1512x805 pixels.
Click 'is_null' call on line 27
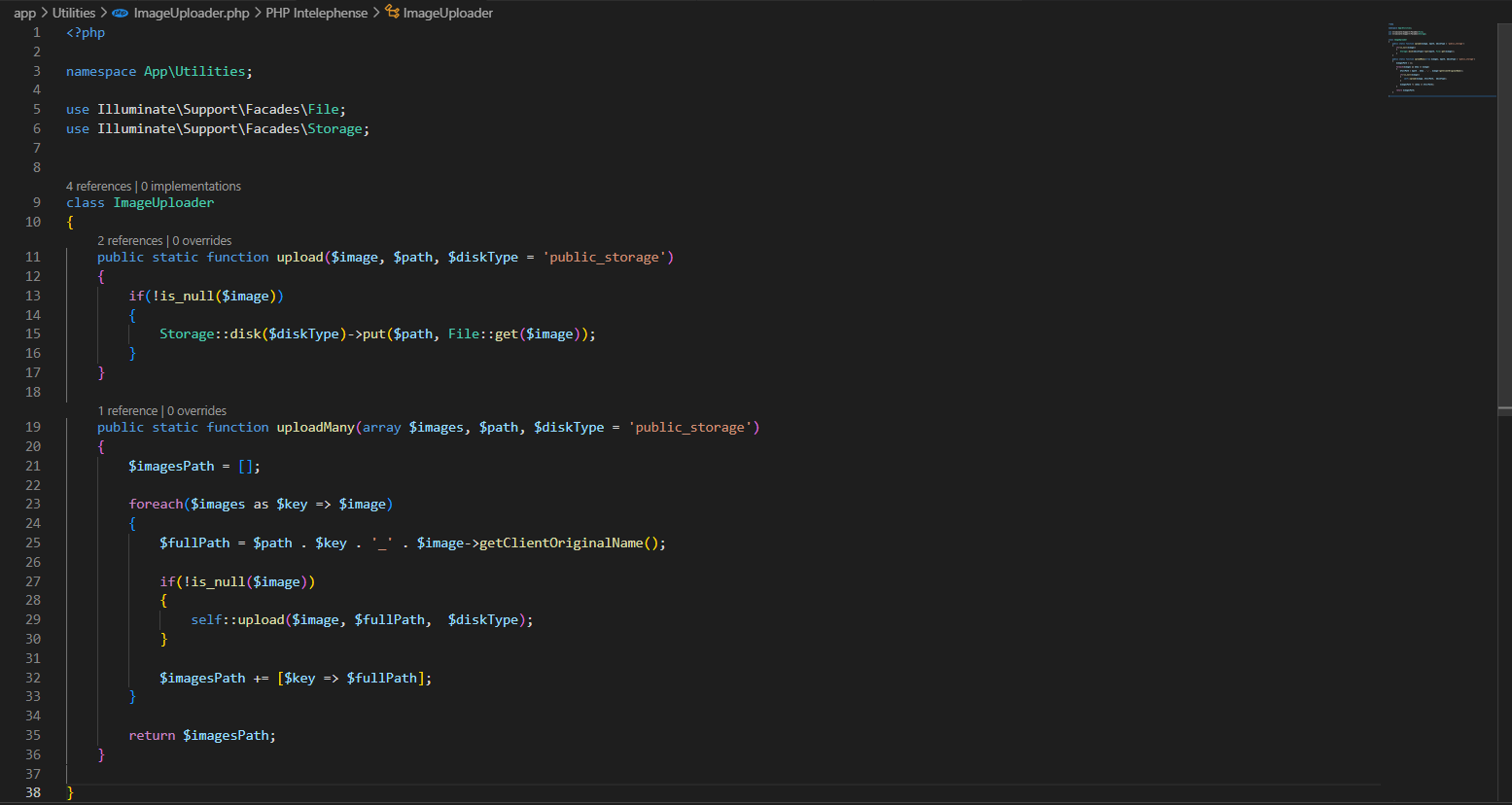click(218, 581)
